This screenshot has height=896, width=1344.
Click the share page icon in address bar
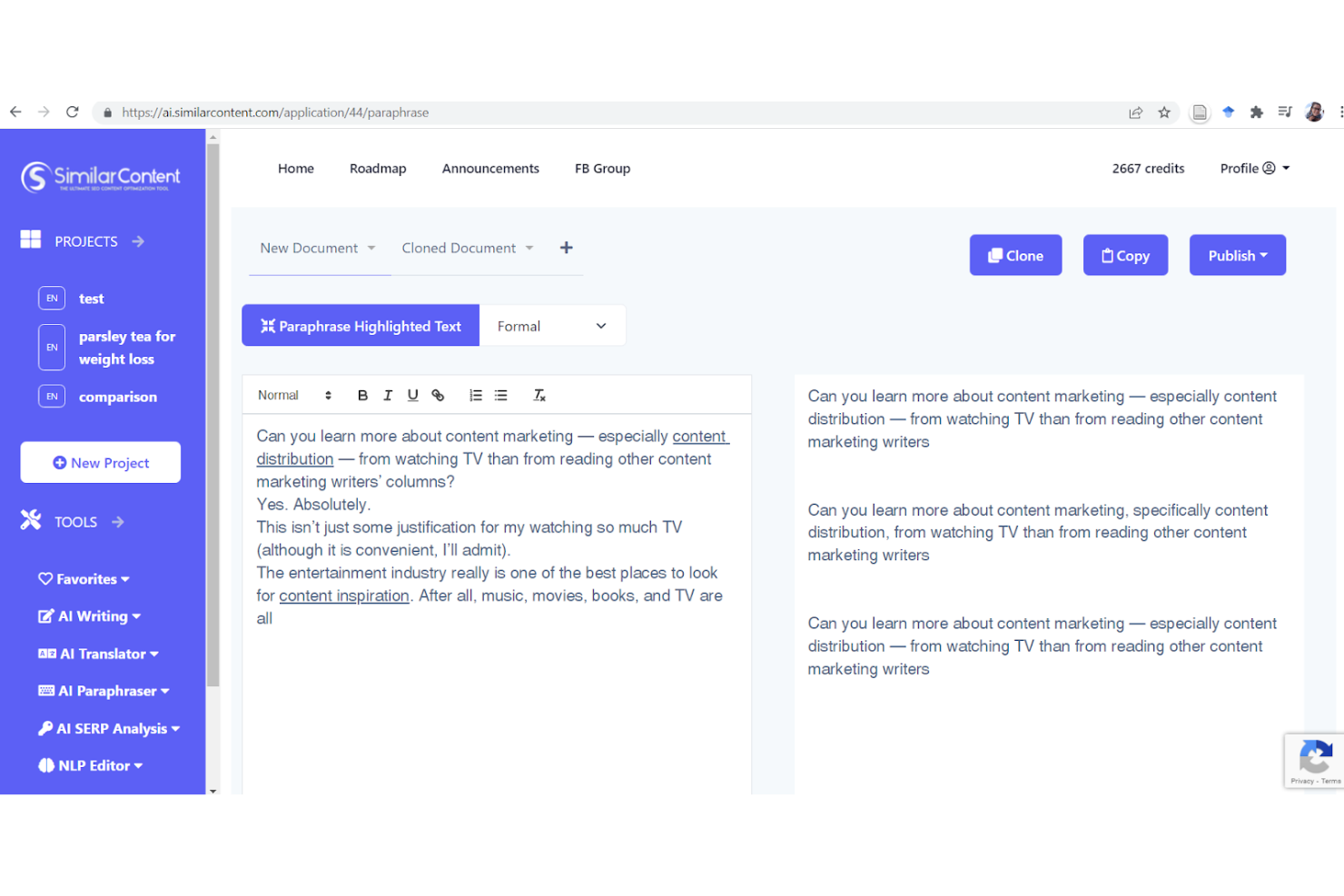1135,113
